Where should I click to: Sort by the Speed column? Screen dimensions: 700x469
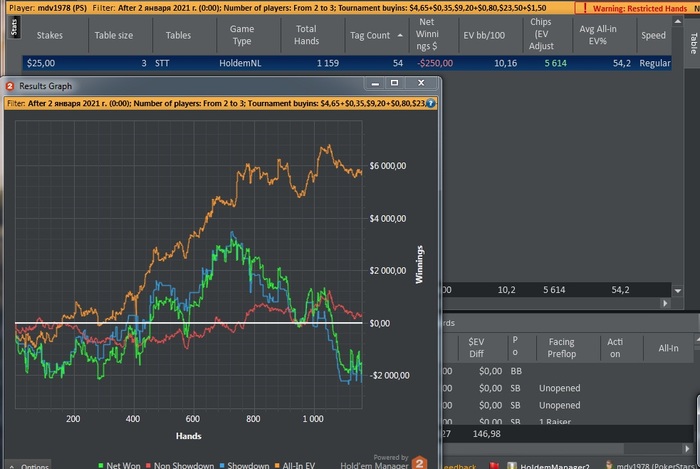point(653,35)
